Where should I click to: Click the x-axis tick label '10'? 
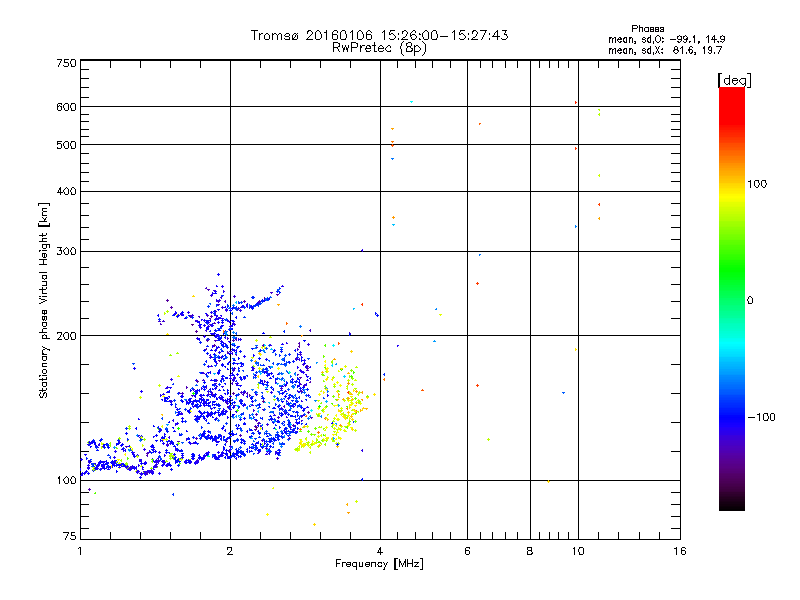578,551
